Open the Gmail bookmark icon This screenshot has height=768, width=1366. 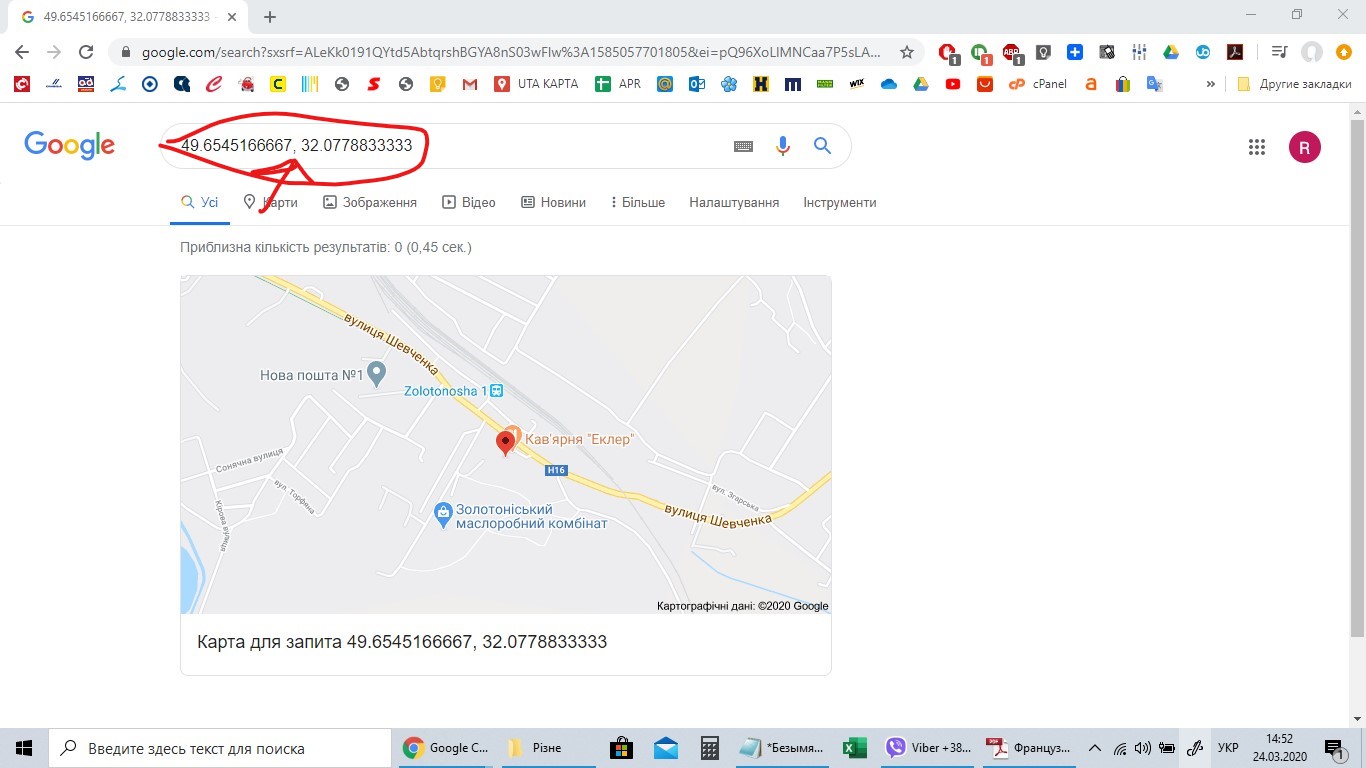(x=470, y=84)
